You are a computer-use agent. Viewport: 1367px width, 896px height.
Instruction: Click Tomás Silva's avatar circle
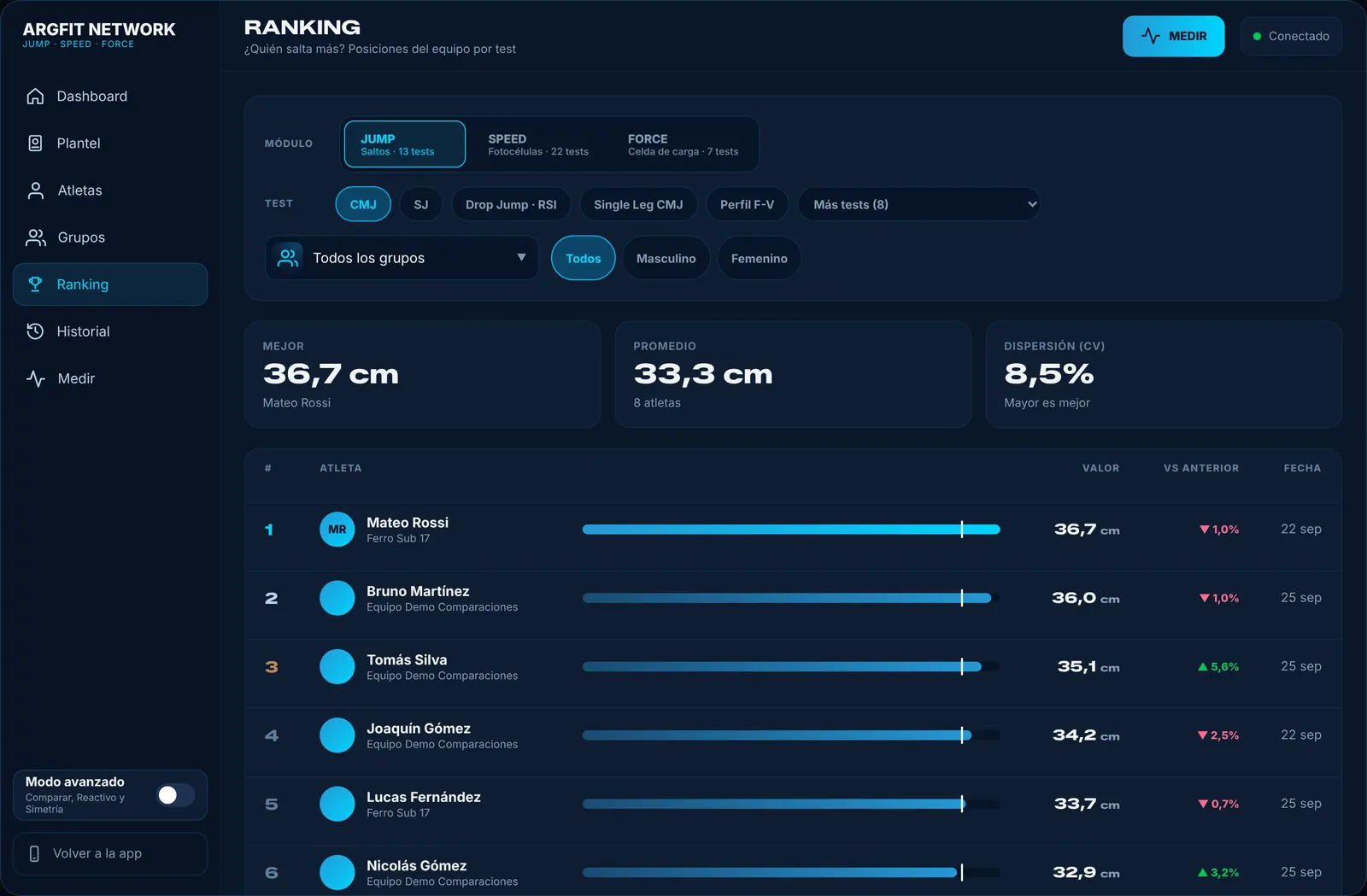337,667
